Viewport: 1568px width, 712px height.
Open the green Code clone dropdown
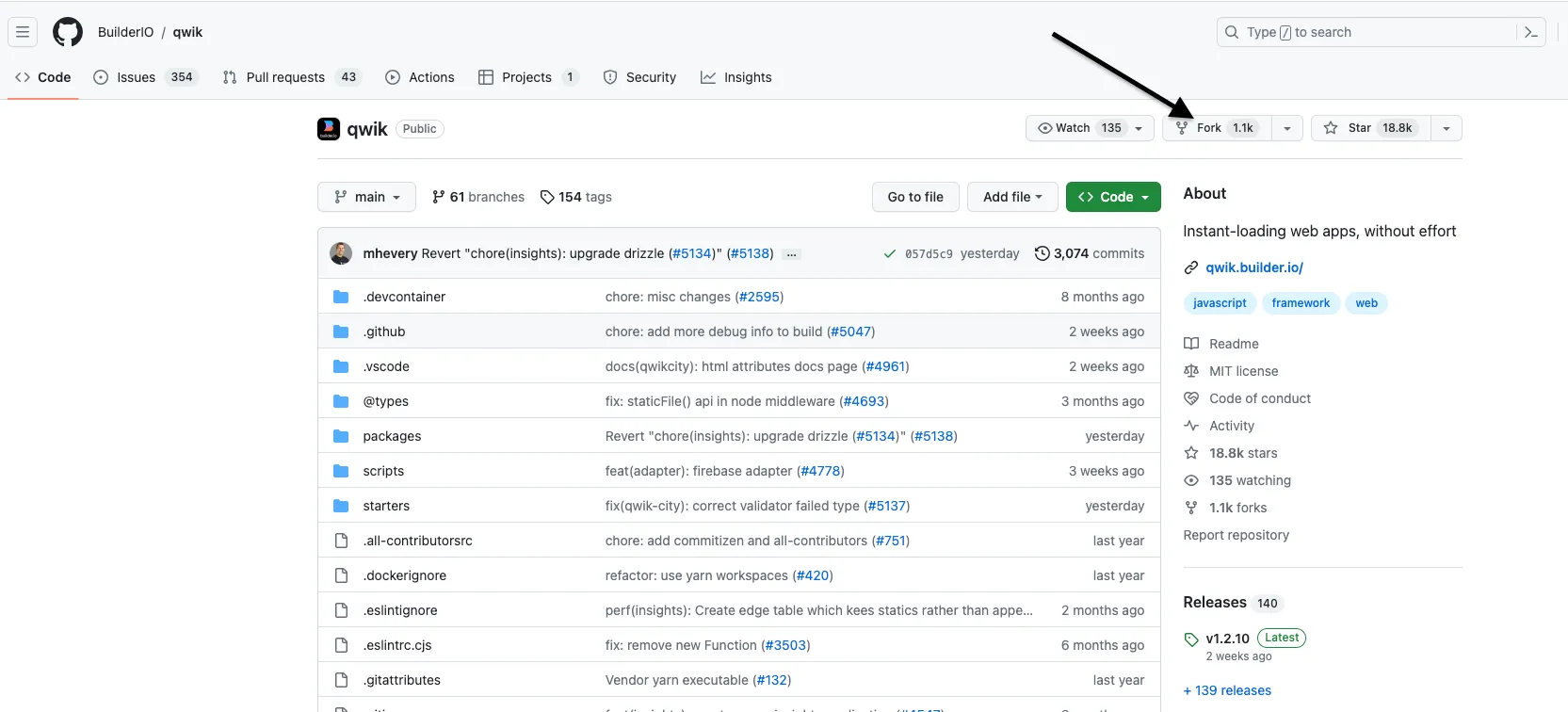pyautogui.click(x=1113, y=197)
